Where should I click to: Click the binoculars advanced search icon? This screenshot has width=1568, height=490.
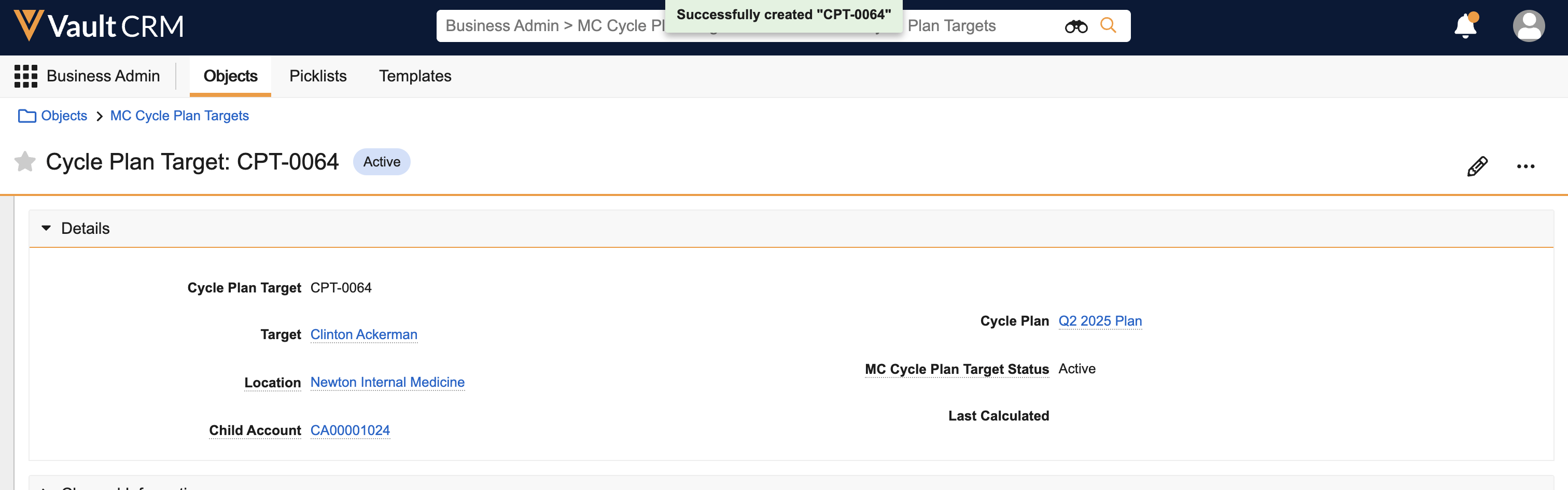(x=1075, y=26)
